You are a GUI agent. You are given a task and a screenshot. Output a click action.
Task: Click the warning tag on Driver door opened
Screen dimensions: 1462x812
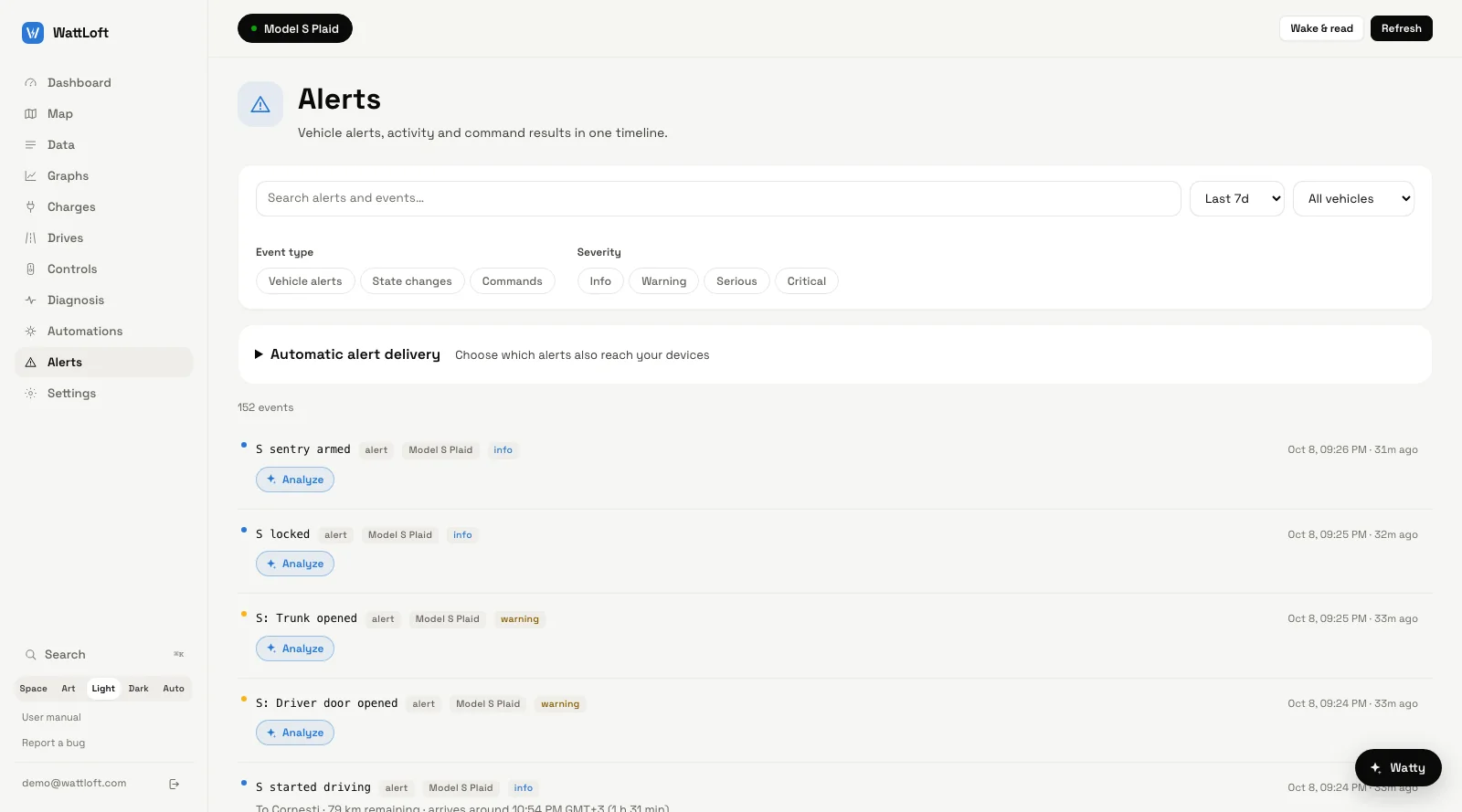click(x=560, y=704)
